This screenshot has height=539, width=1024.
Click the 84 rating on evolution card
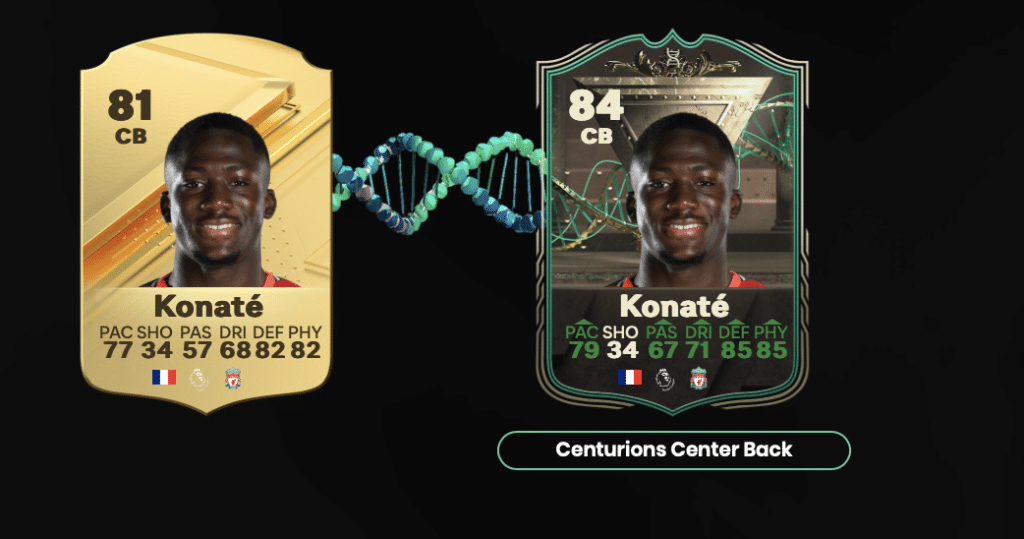coord(596,106)
